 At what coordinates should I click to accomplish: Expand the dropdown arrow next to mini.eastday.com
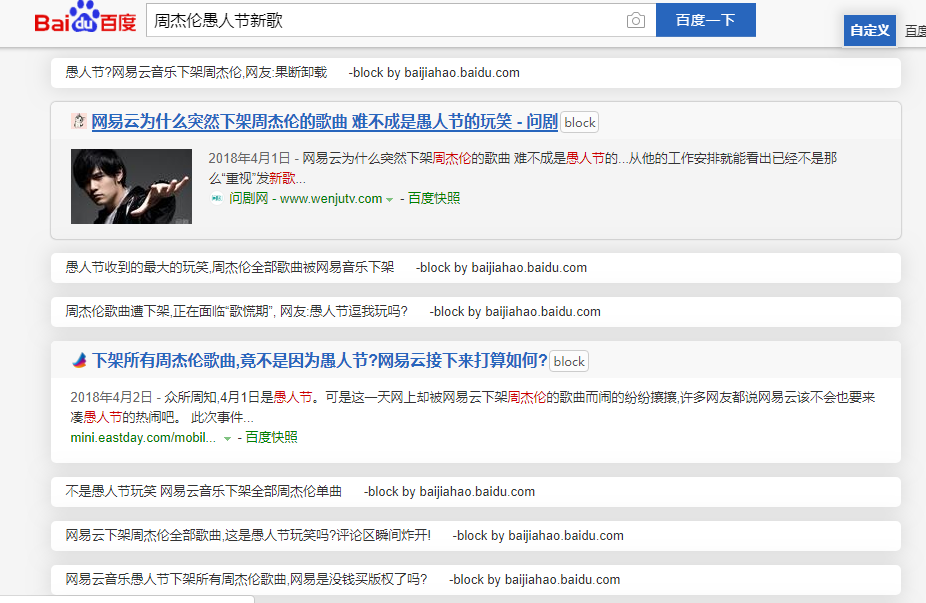click(x=226, y=437)
